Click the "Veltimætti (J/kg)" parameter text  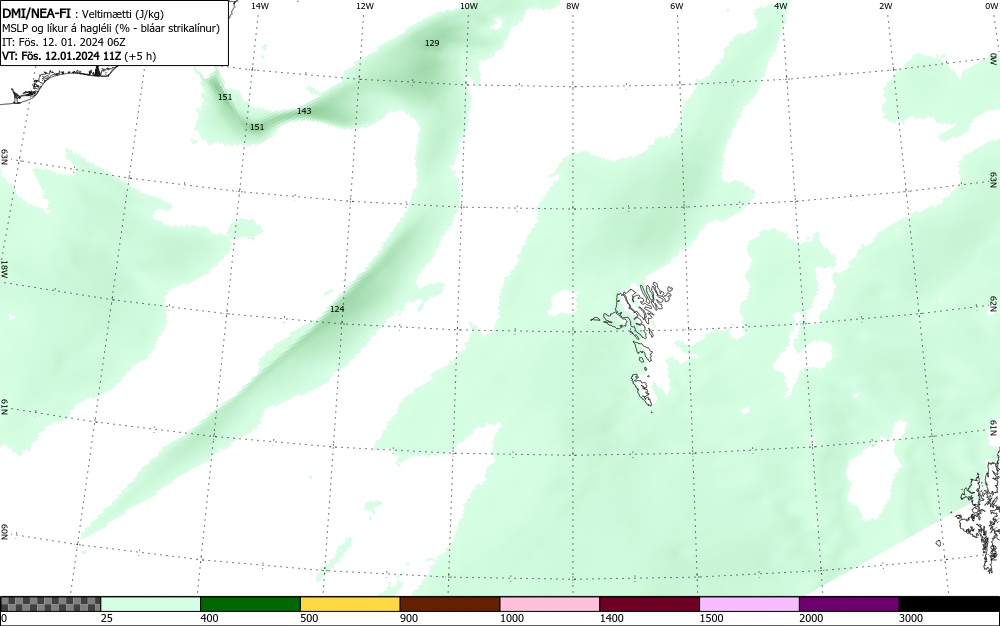click(x=122, y=14)
